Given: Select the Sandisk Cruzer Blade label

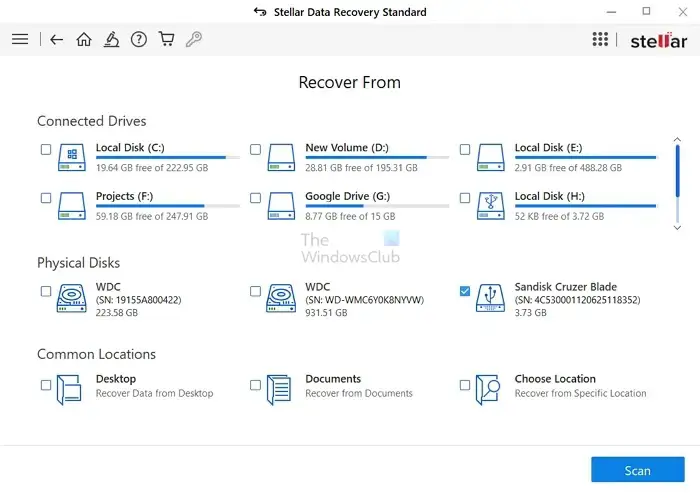Looking at the screenshot, I should click(566, 287).
